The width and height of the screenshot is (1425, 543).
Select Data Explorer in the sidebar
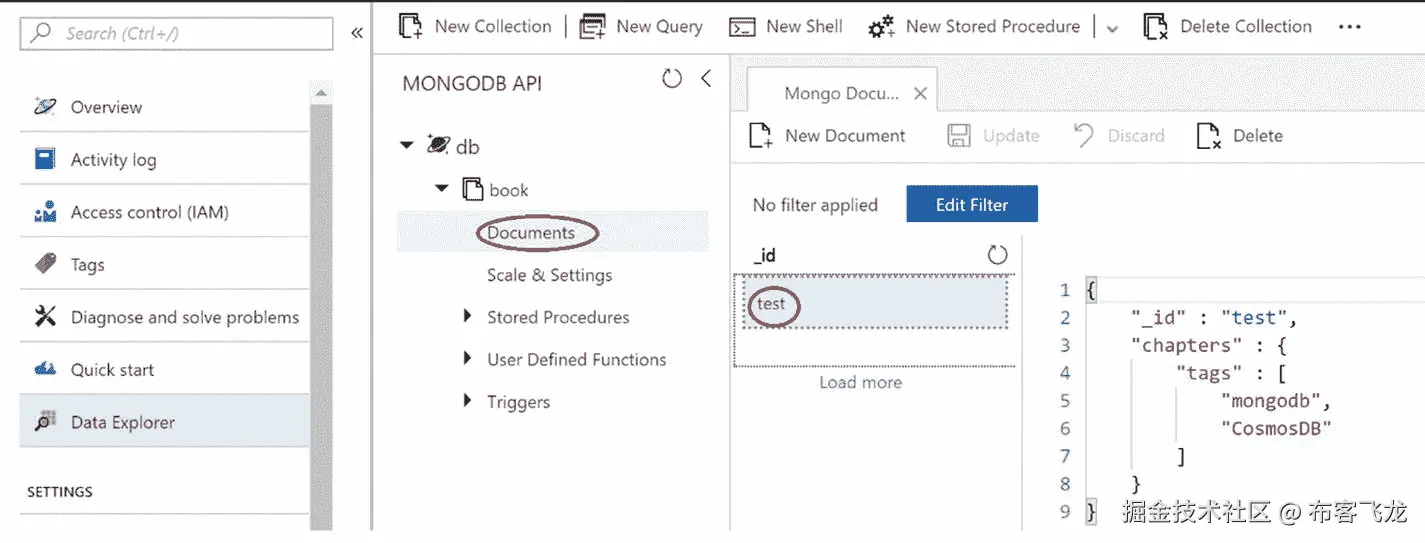122,422
